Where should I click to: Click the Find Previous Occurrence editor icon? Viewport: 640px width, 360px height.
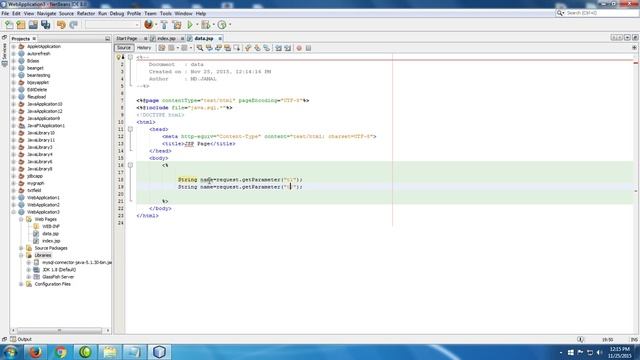[x=209, y=48]
